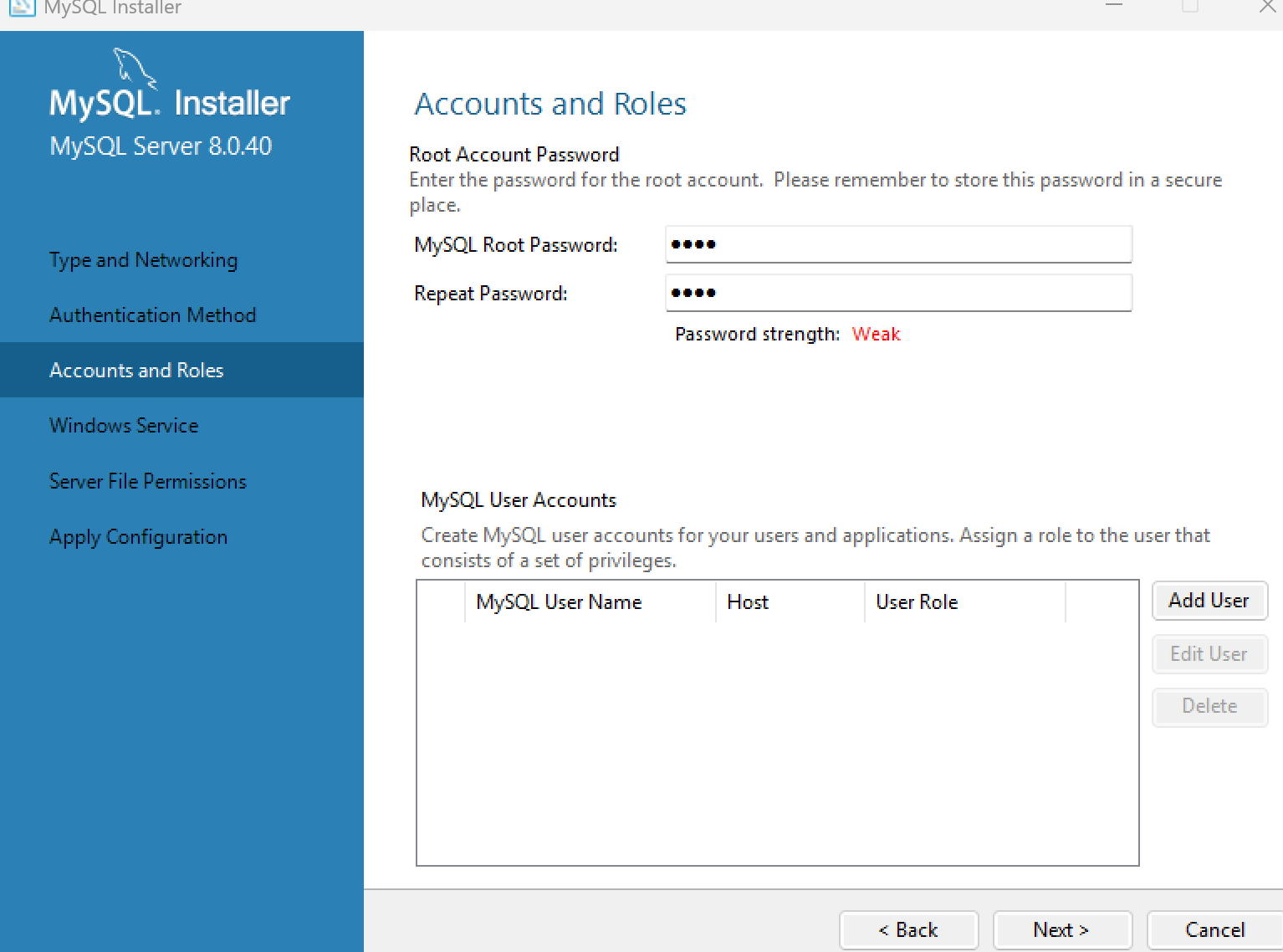This screenshot has width=1283, height=952.
Task: Click the Edit User button
Action: (x=1209, y=653)
